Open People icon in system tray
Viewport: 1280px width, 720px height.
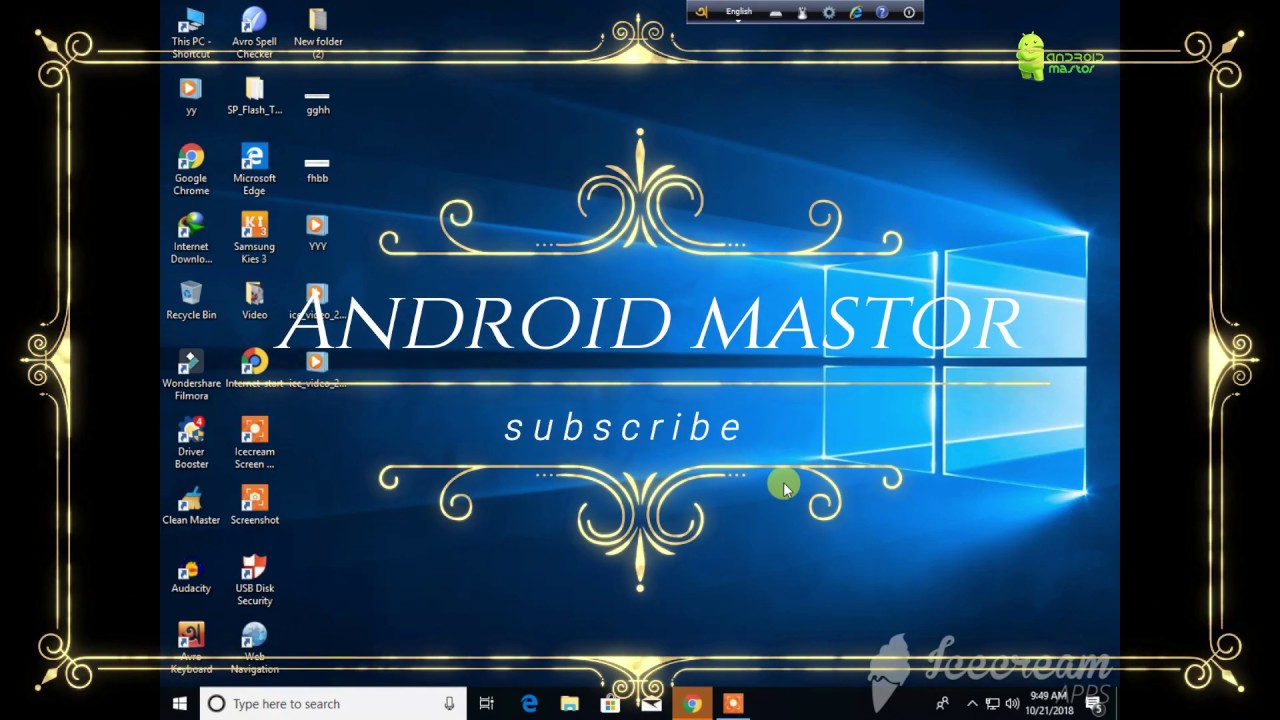click(x=942, y=704)
